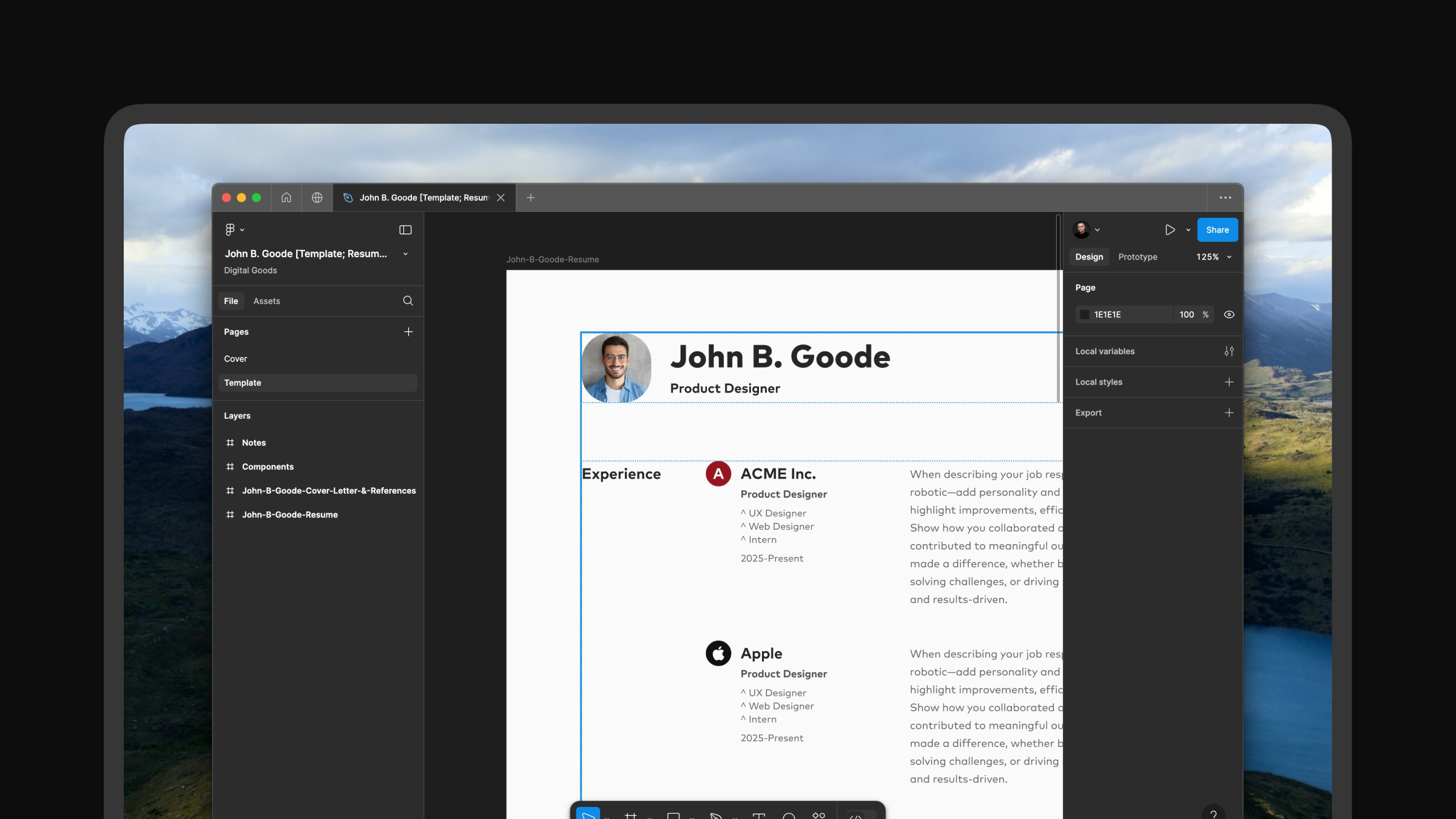
Task: Open the Figma main menu
Action: coord(233,229)
